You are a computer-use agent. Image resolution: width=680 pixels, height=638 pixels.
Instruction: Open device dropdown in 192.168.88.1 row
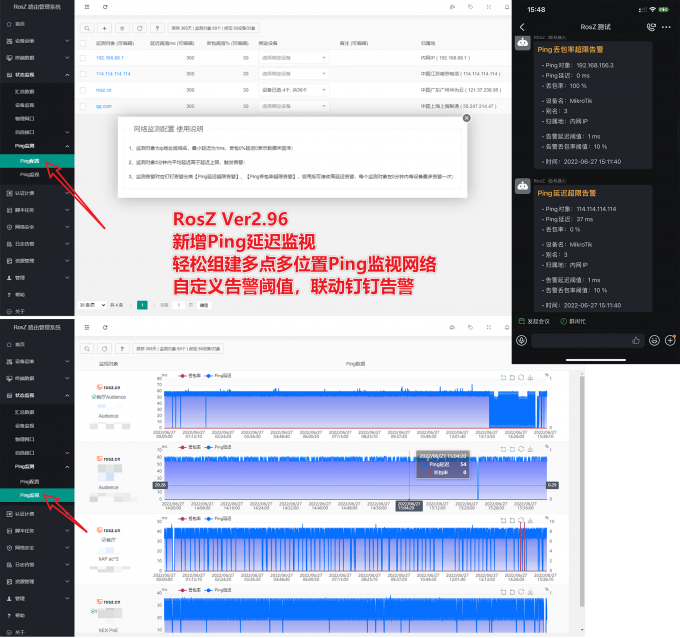pos(294,58)
